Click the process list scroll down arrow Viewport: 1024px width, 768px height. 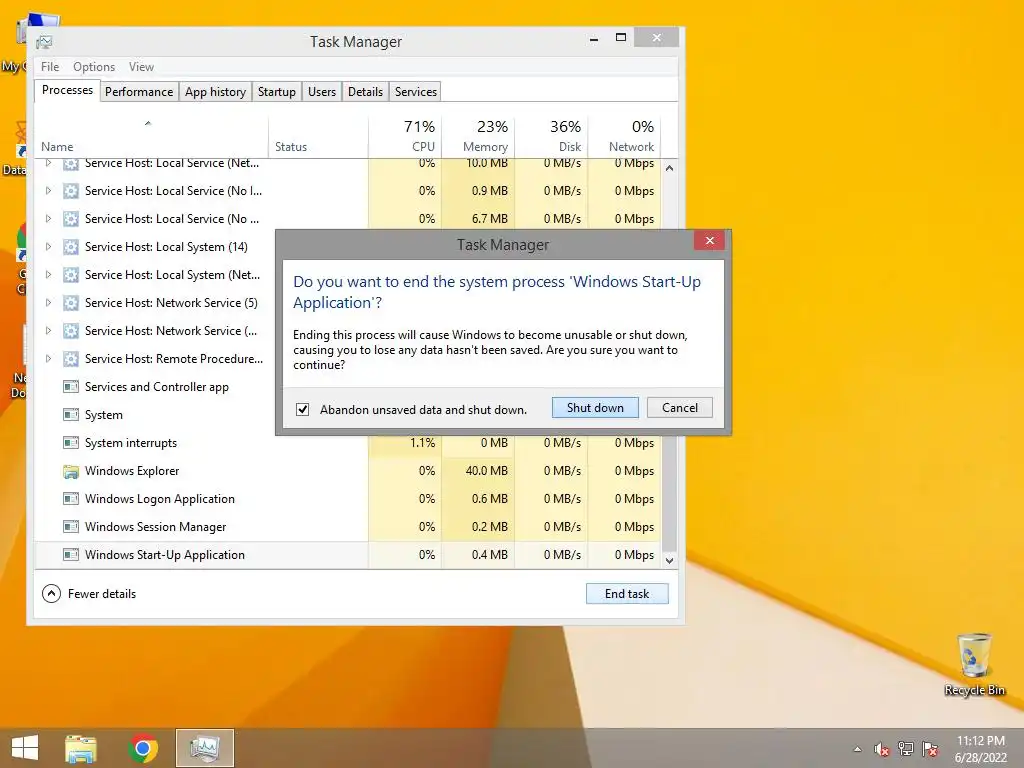669,560
